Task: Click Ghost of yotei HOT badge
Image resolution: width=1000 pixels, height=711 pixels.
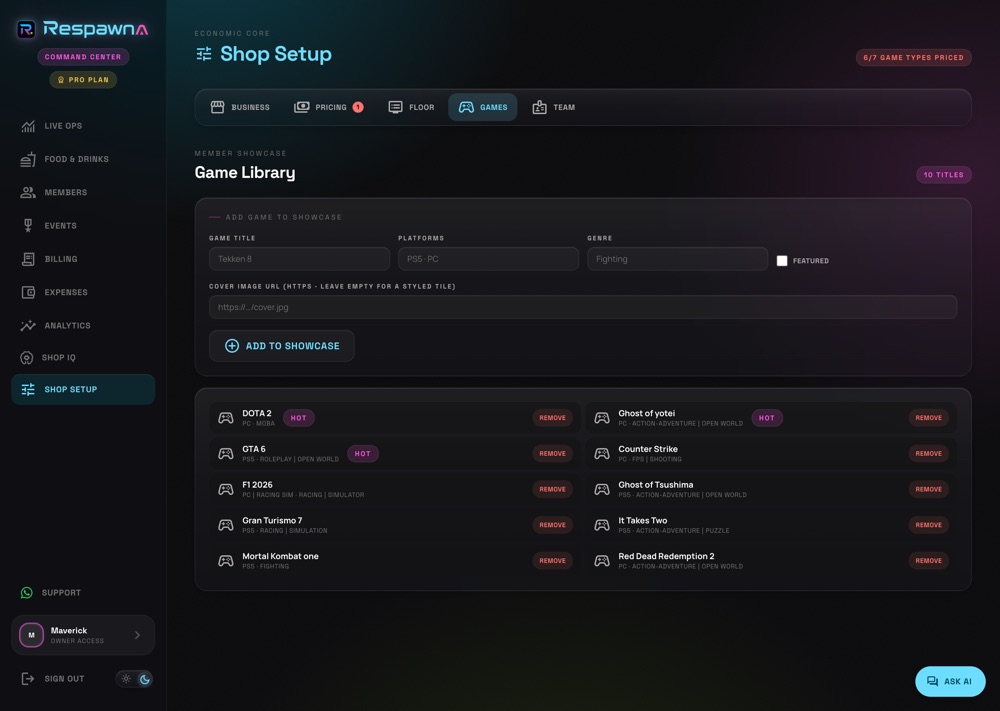Action: pos(767,418)
